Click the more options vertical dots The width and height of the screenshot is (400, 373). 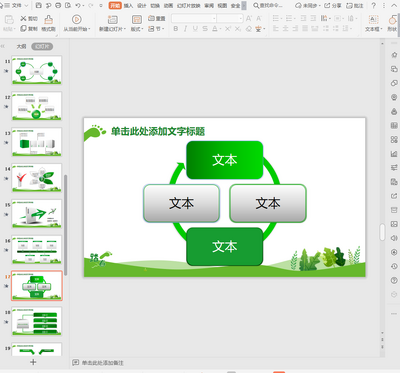point(384,6)
